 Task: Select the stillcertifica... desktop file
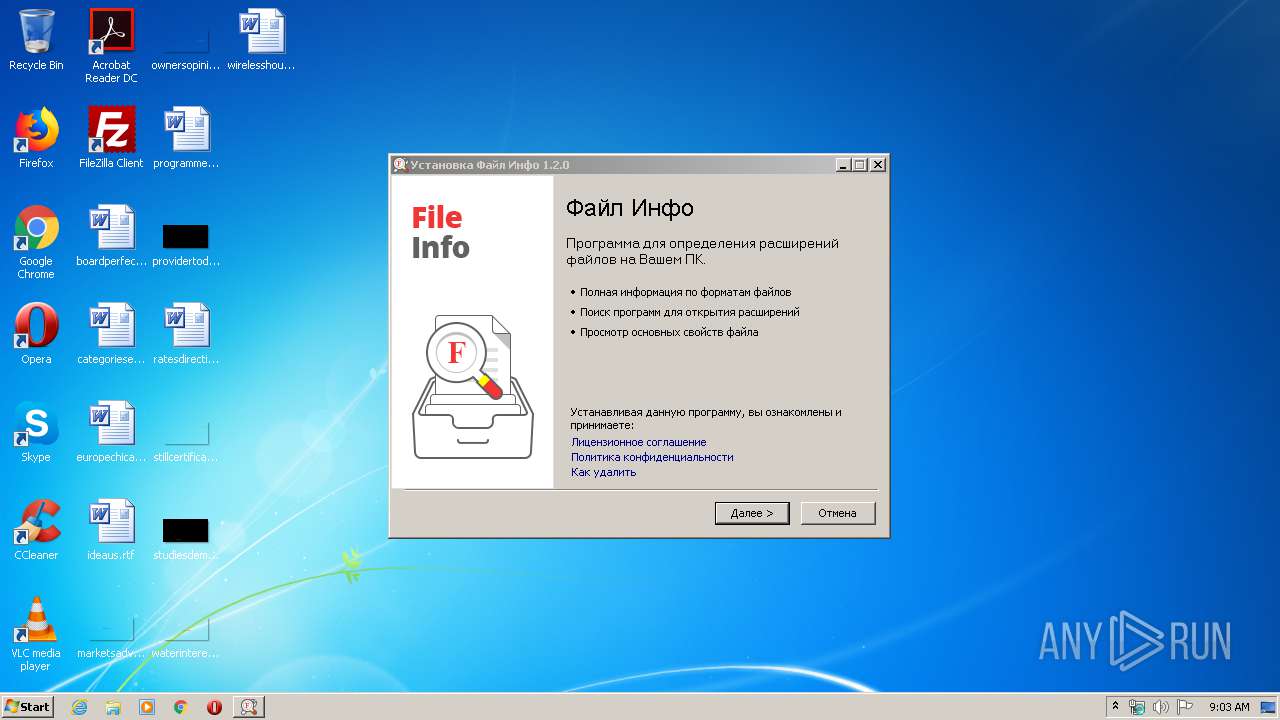(x=186, y=440)
